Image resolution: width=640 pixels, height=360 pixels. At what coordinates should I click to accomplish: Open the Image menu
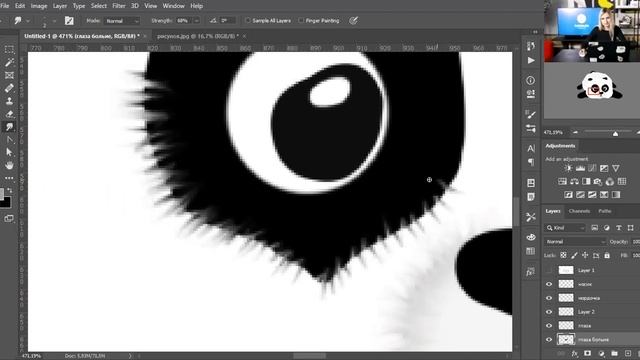39,6
